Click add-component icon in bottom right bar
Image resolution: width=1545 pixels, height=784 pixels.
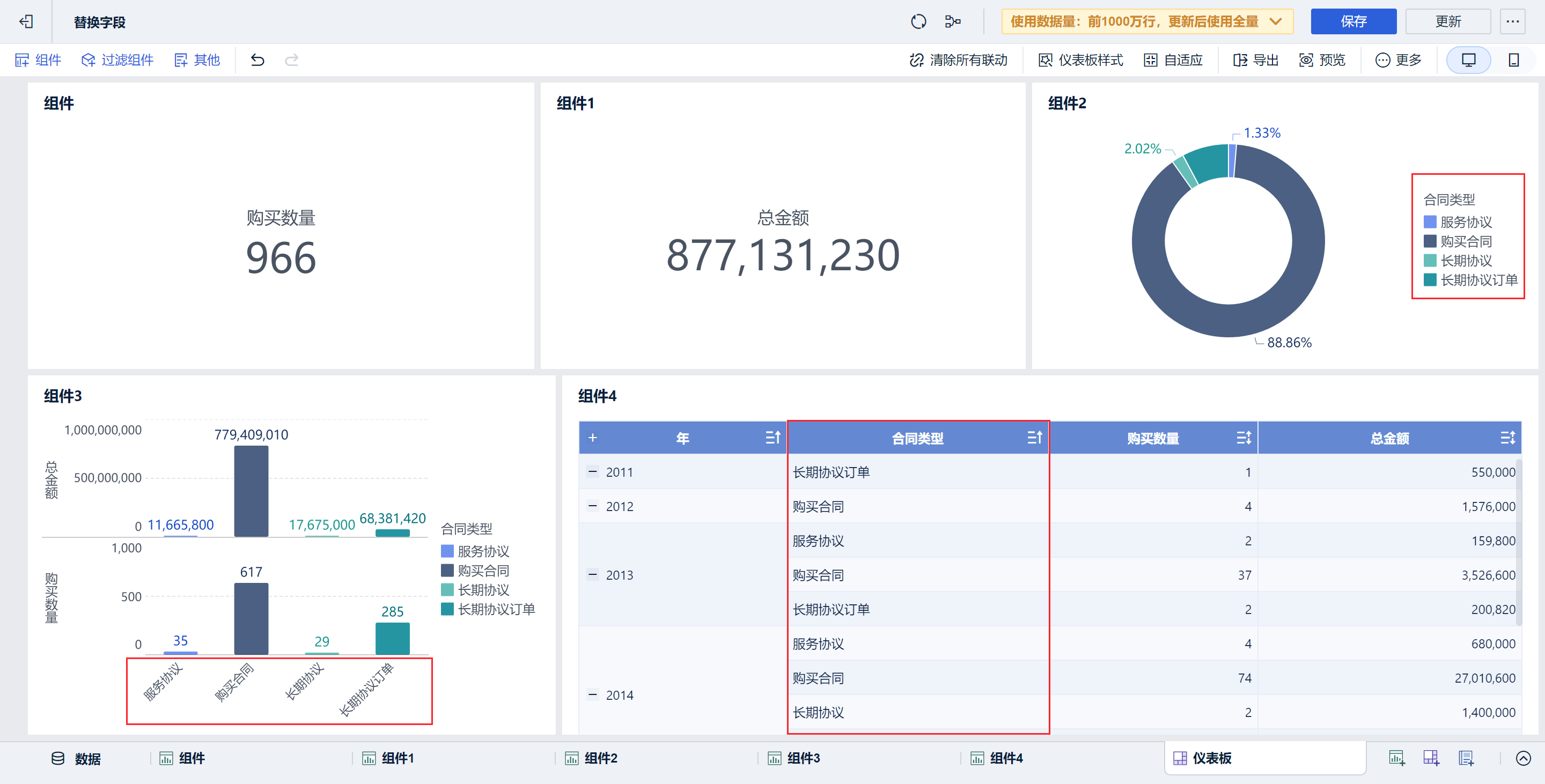[x=1396, y=758]
